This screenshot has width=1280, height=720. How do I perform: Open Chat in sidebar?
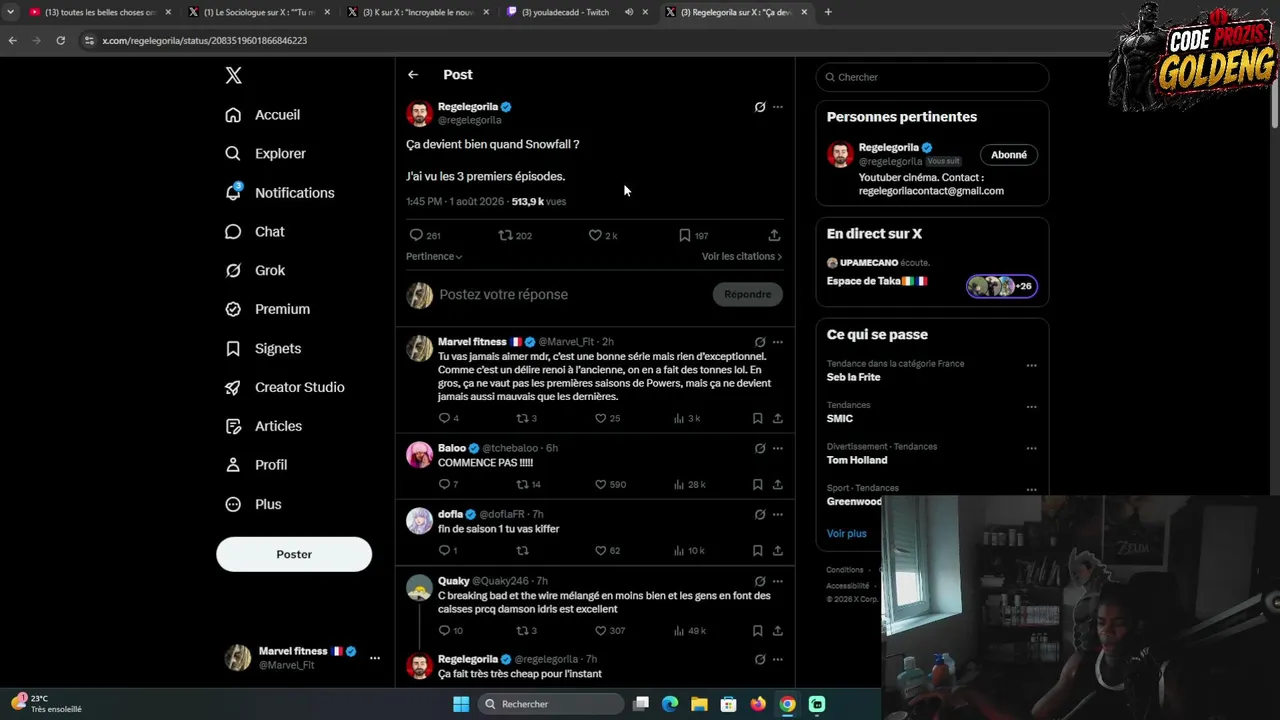[x=255, y=232]
